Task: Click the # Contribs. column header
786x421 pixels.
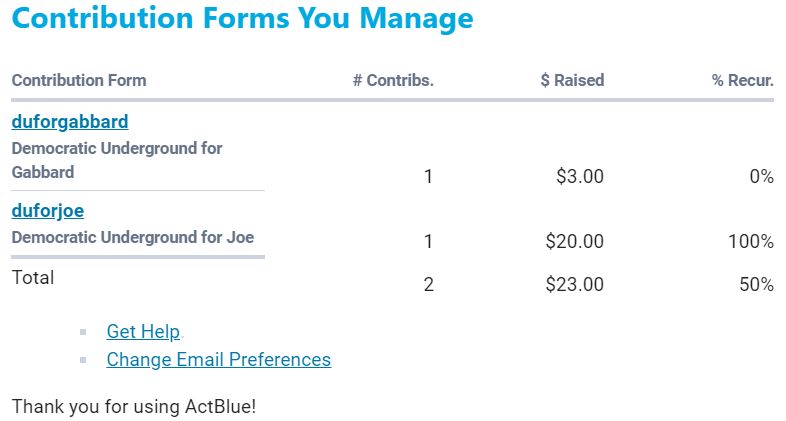Action: click(x=393, y=80)
